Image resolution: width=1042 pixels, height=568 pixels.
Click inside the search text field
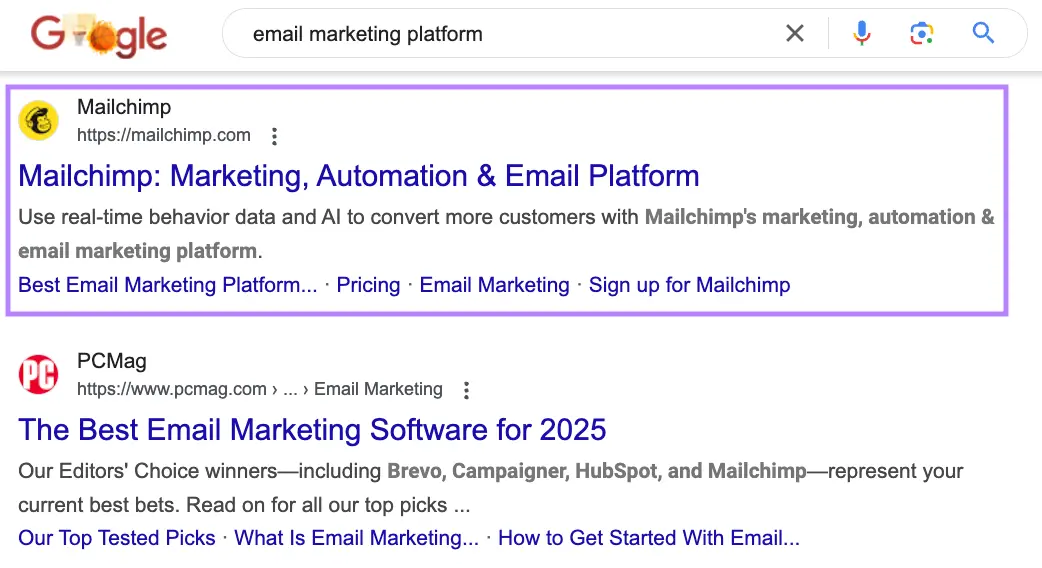click(500, 34)
